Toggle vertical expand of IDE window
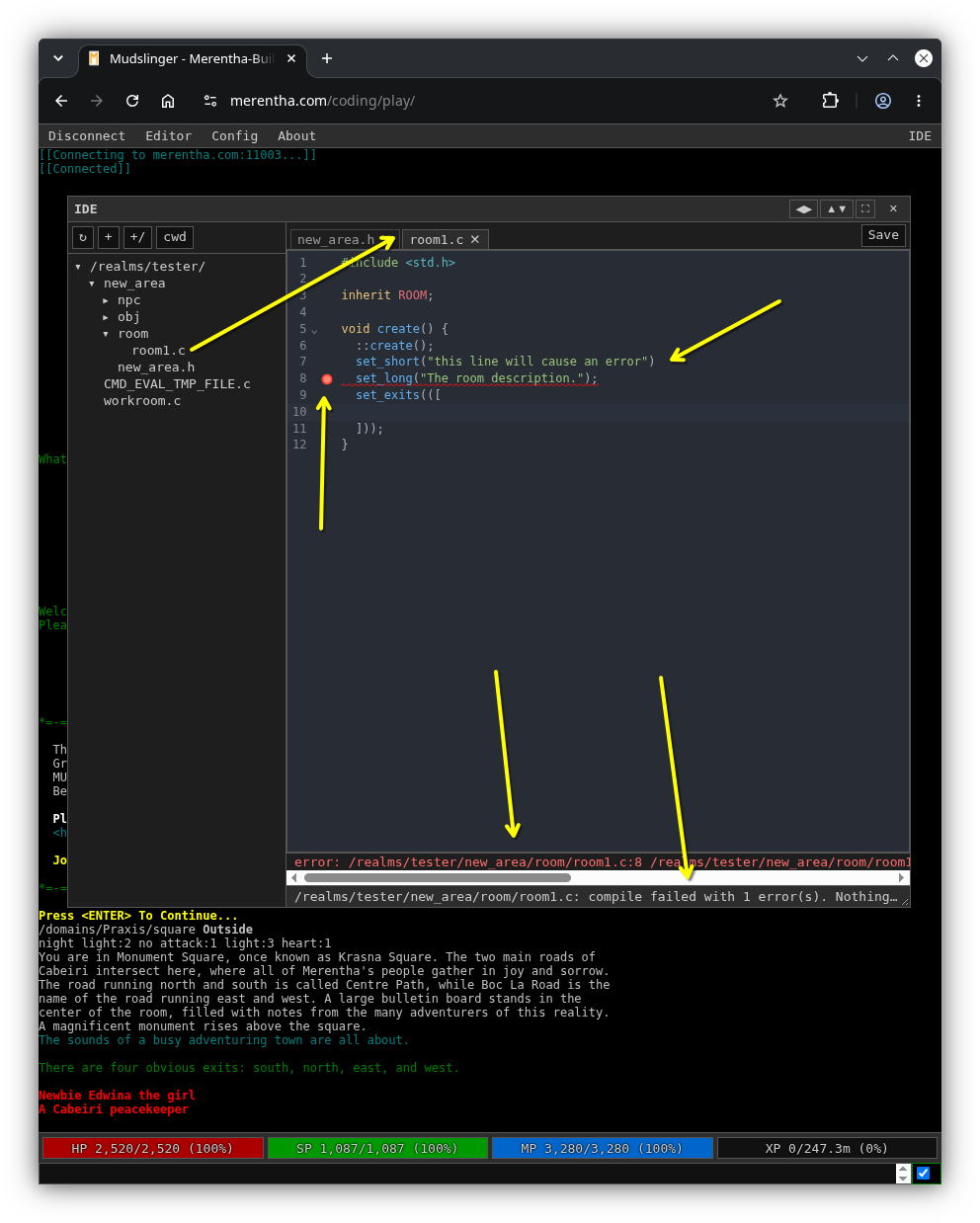Screen dimensions: 980x1223 coord(837,208)
